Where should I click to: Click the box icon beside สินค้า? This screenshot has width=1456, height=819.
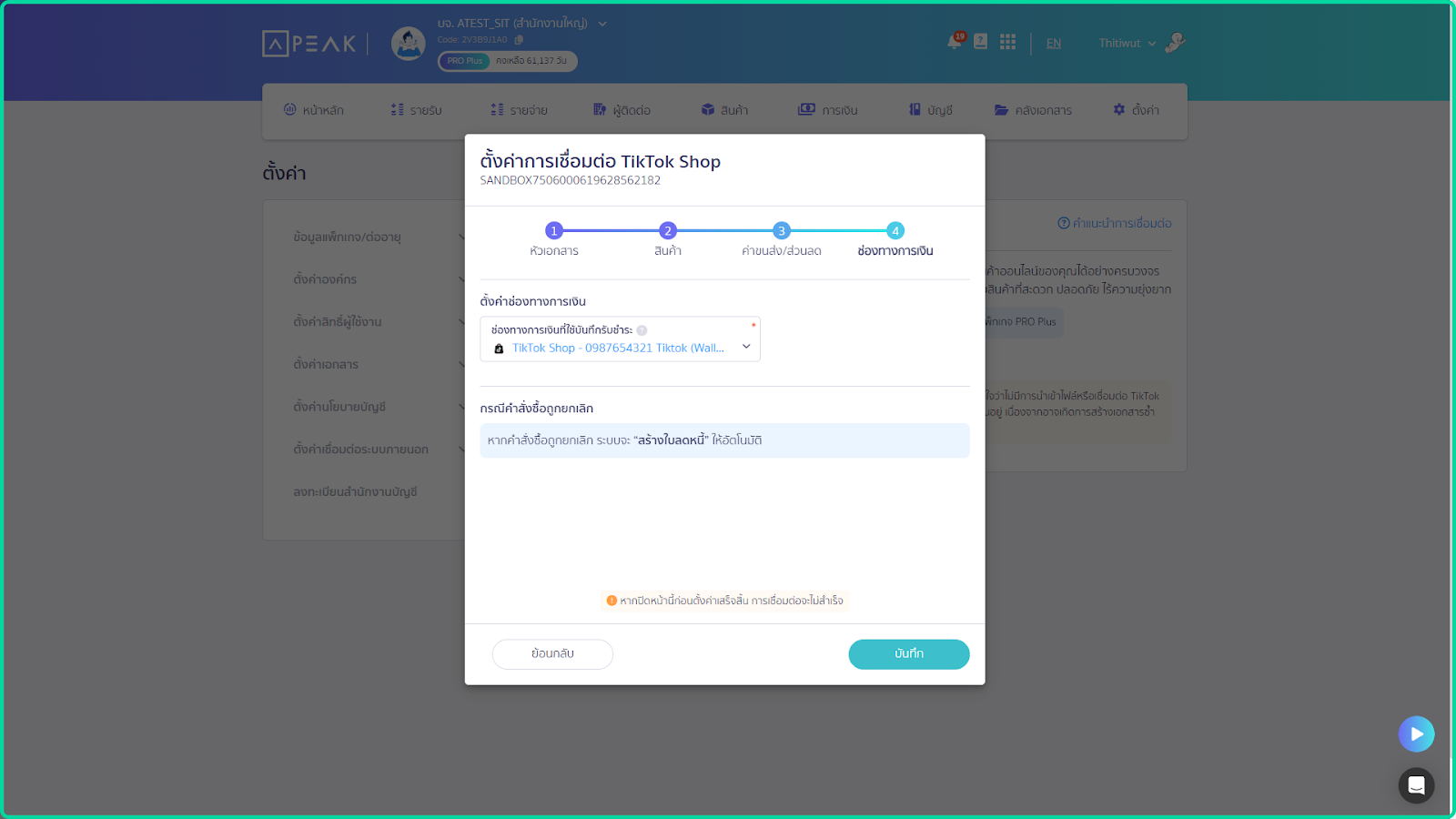point(708,109)
